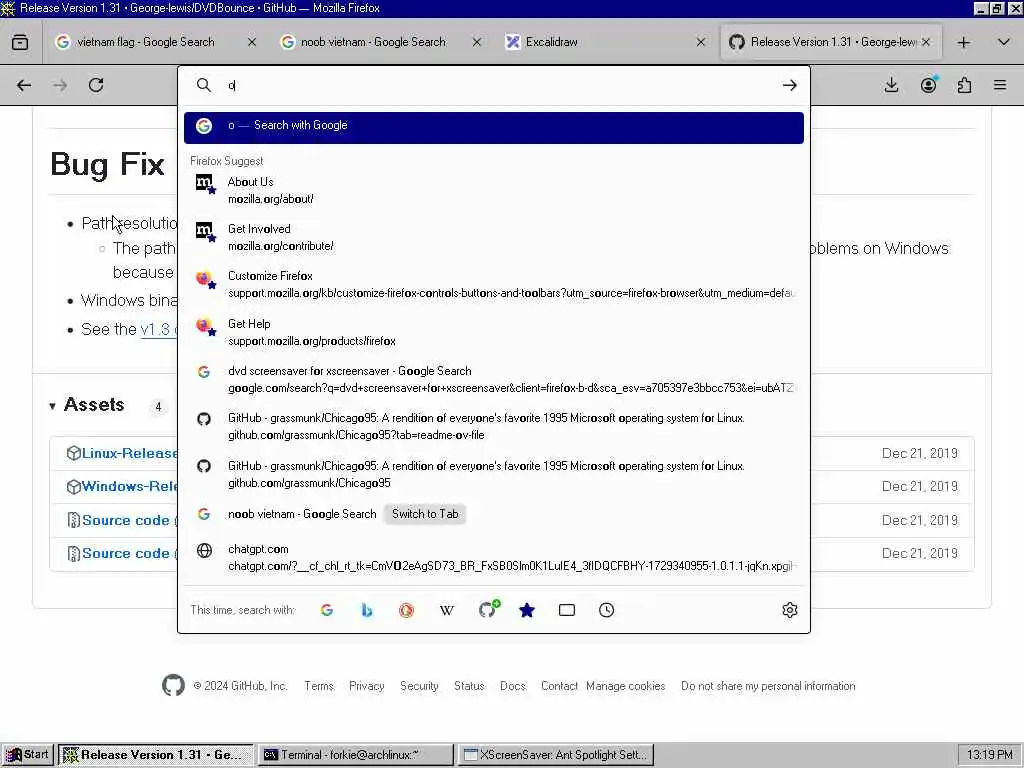
Task: Switch to Terminal window in taskbar
Action: point(355,754)
